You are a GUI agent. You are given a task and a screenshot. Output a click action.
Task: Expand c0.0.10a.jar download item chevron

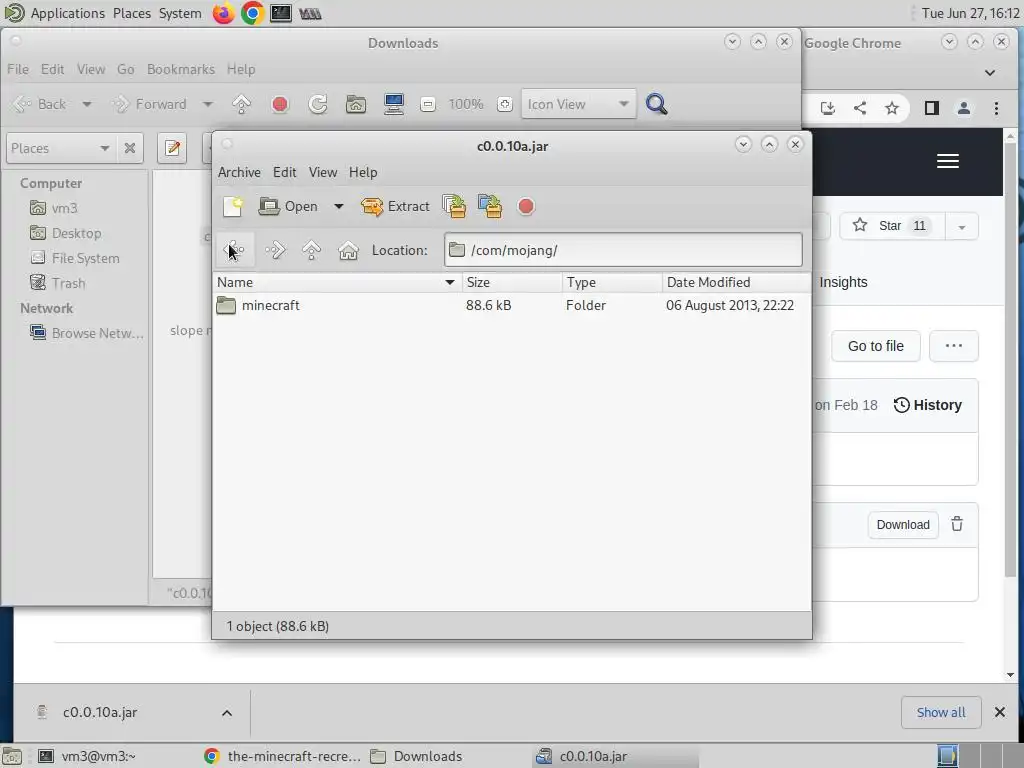pos(227,712)
